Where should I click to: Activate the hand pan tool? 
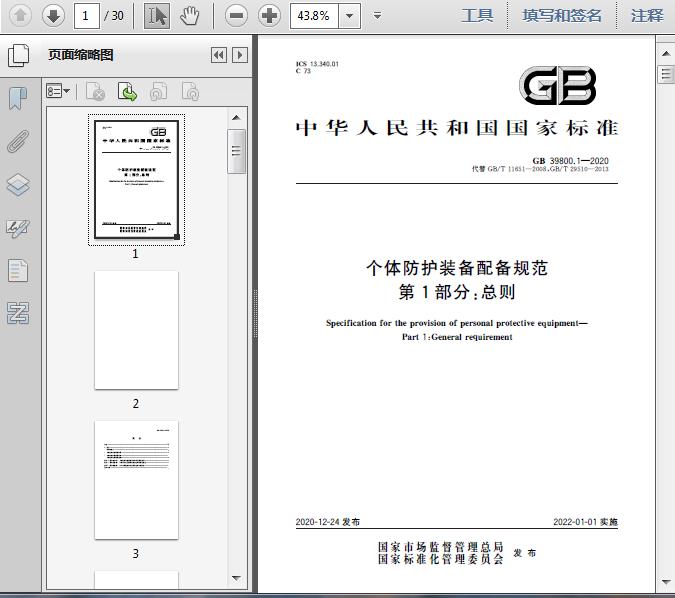tap(189, 16)
